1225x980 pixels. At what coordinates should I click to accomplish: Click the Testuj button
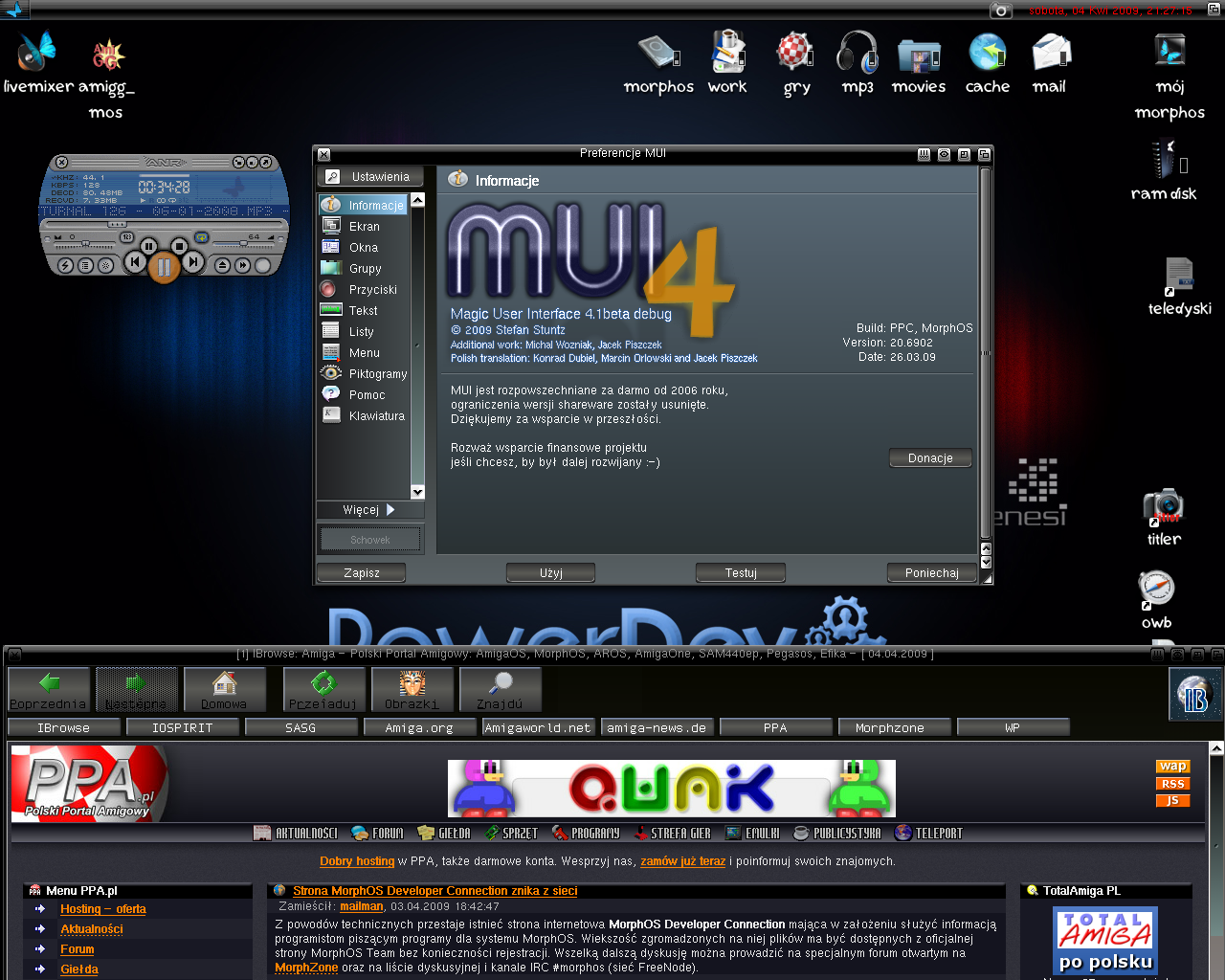point(741,573)
